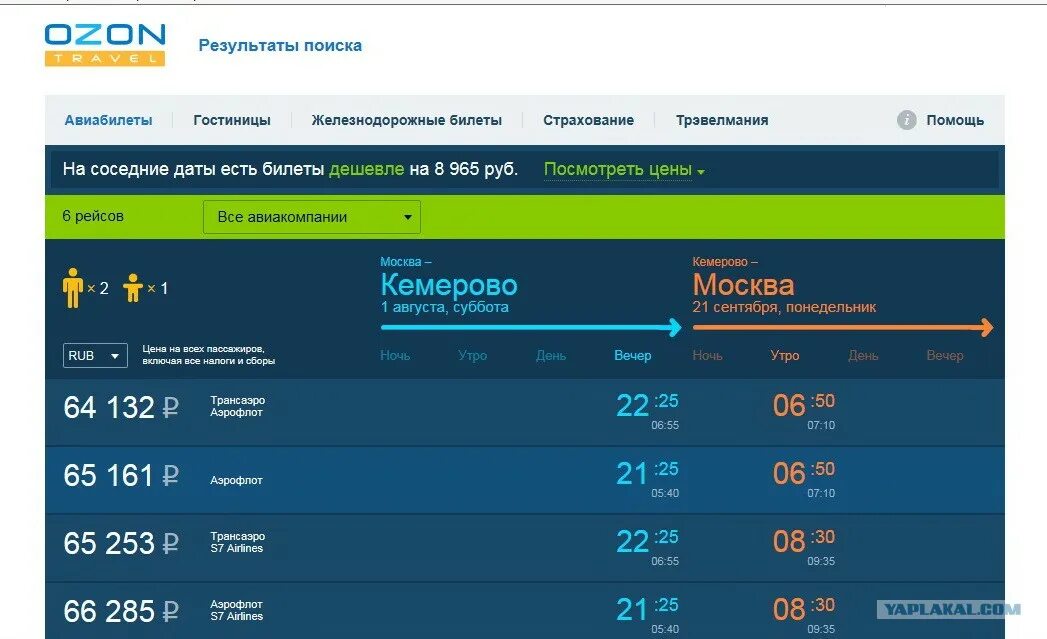
Task: Filter outbound flights by День
Action: tap(551, 355)
